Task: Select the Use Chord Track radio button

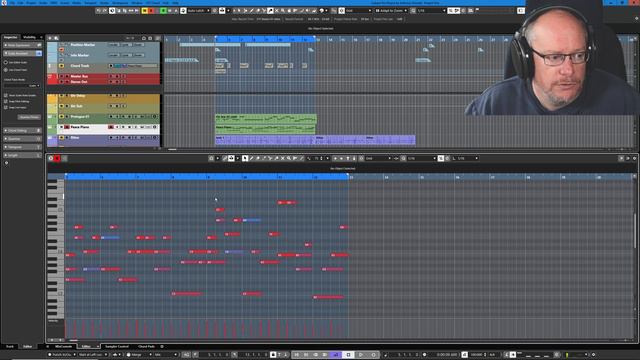Action: 6,70
